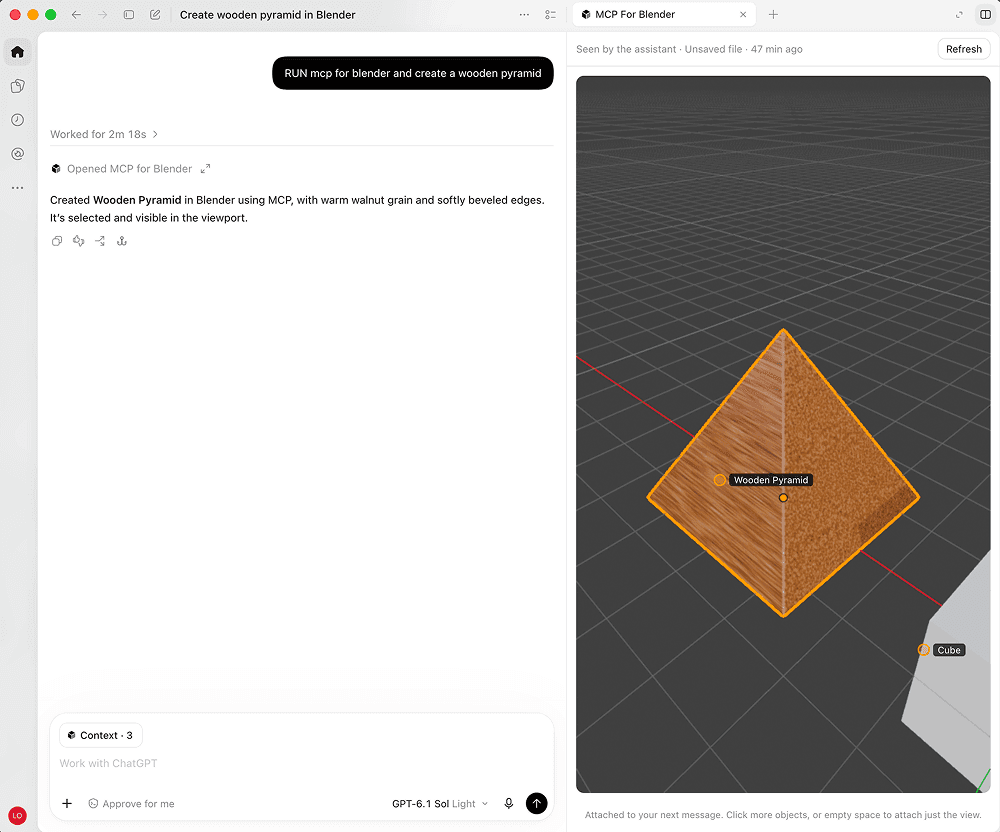This screenshot has width=1000, height=832.
Task: Expand the Worked for 2m 18s details
Action: [x=104, y=134]
